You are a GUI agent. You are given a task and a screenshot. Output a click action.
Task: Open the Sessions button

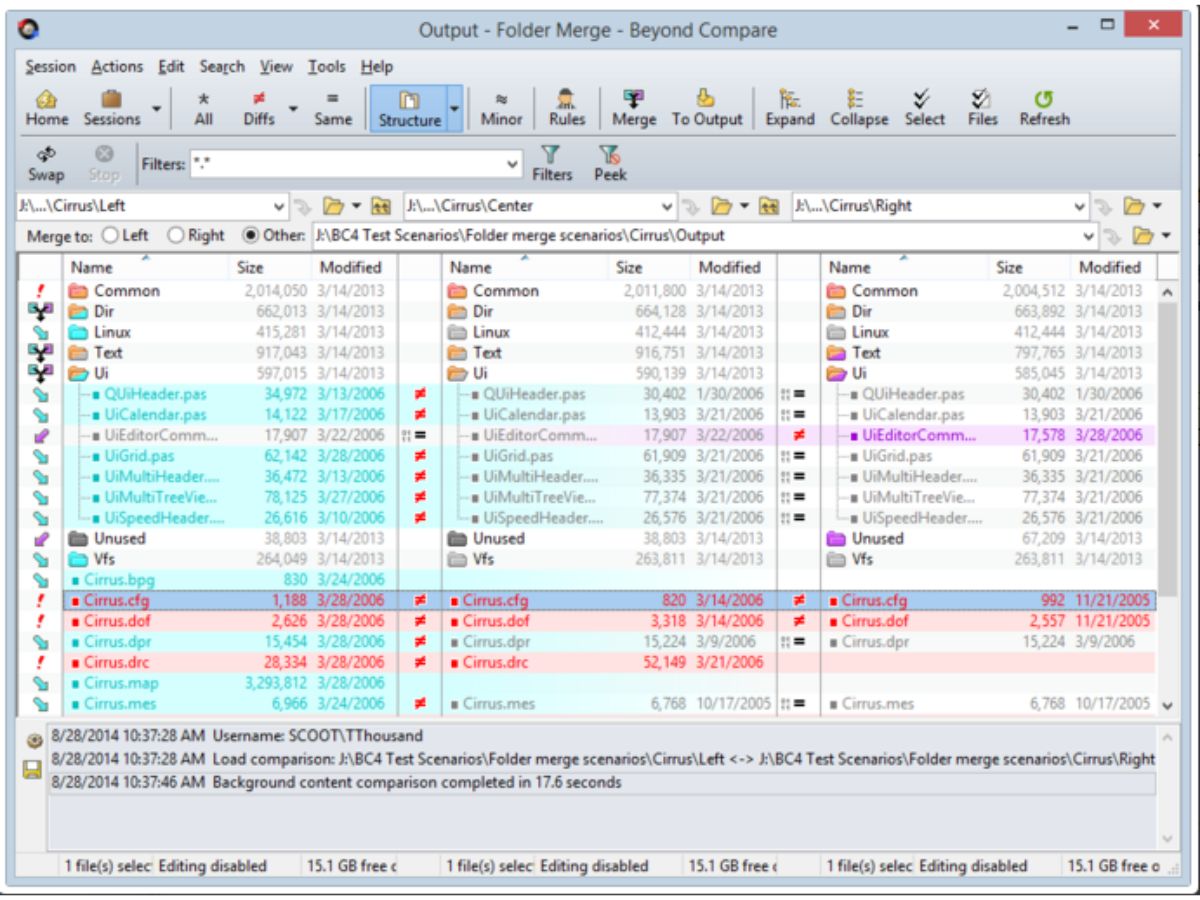111,108
